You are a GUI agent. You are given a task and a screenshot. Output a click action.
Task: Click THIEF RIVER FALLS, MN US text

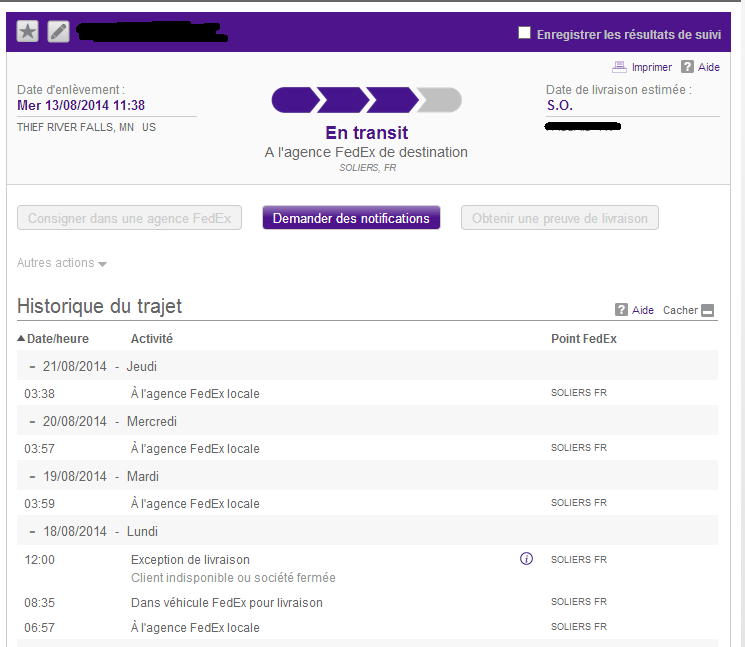pyautogui.click(x=86, y=127)
